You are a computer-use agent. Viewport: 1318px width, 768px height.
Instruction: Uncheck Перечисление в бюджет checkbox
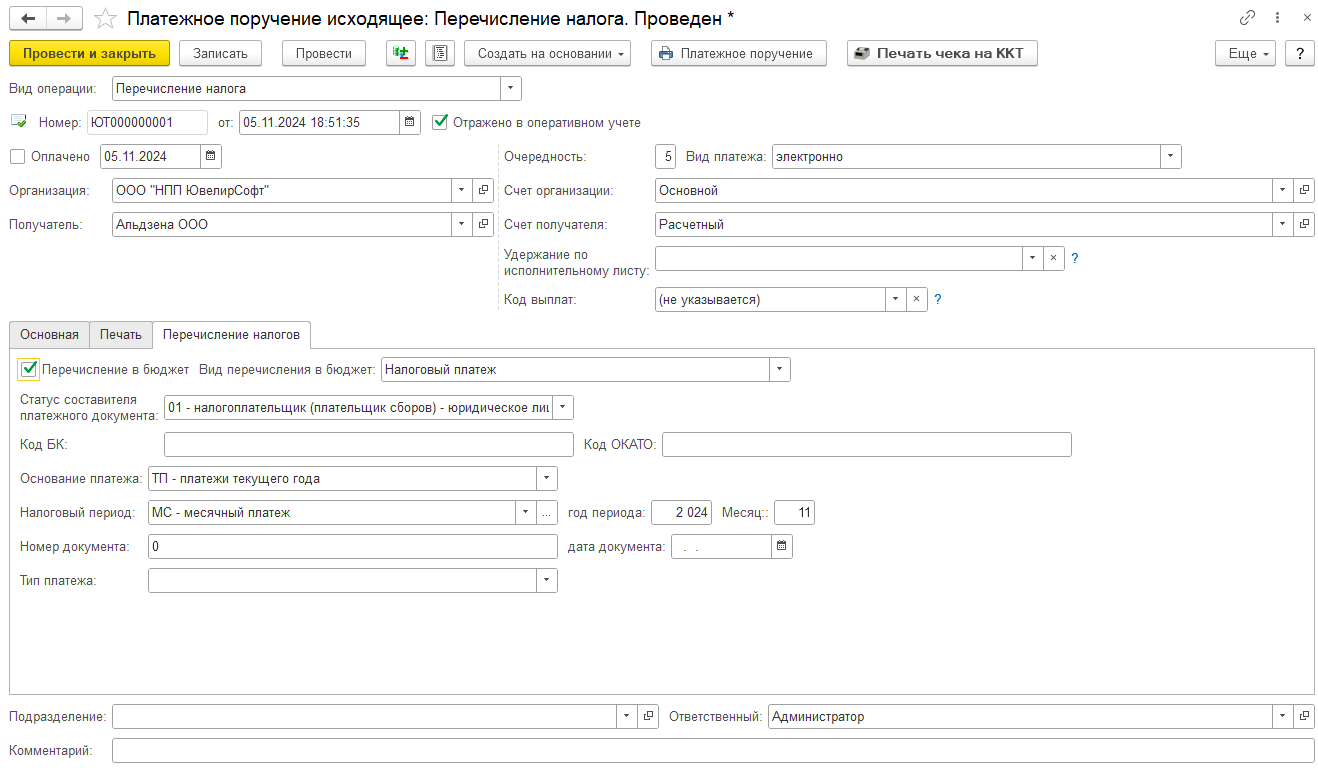29,369
